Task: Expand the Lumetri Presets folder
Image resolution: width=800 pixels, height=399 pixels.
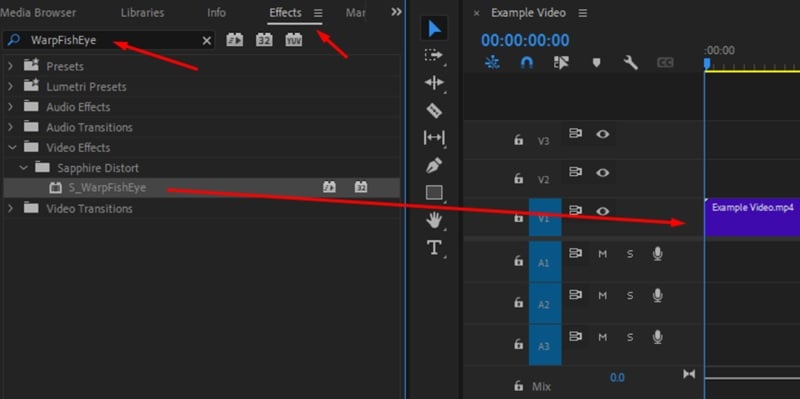Action: [11, 87]
